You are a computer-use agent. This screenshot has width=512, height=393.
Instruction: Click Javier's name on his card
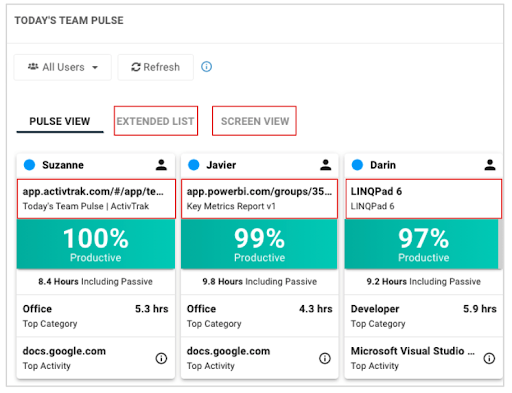click(x=221, y=165)
